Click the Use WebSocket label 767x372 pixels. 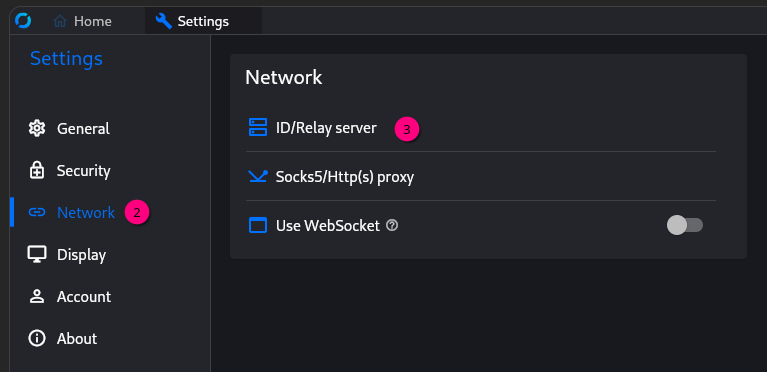[x=328, y=226]
